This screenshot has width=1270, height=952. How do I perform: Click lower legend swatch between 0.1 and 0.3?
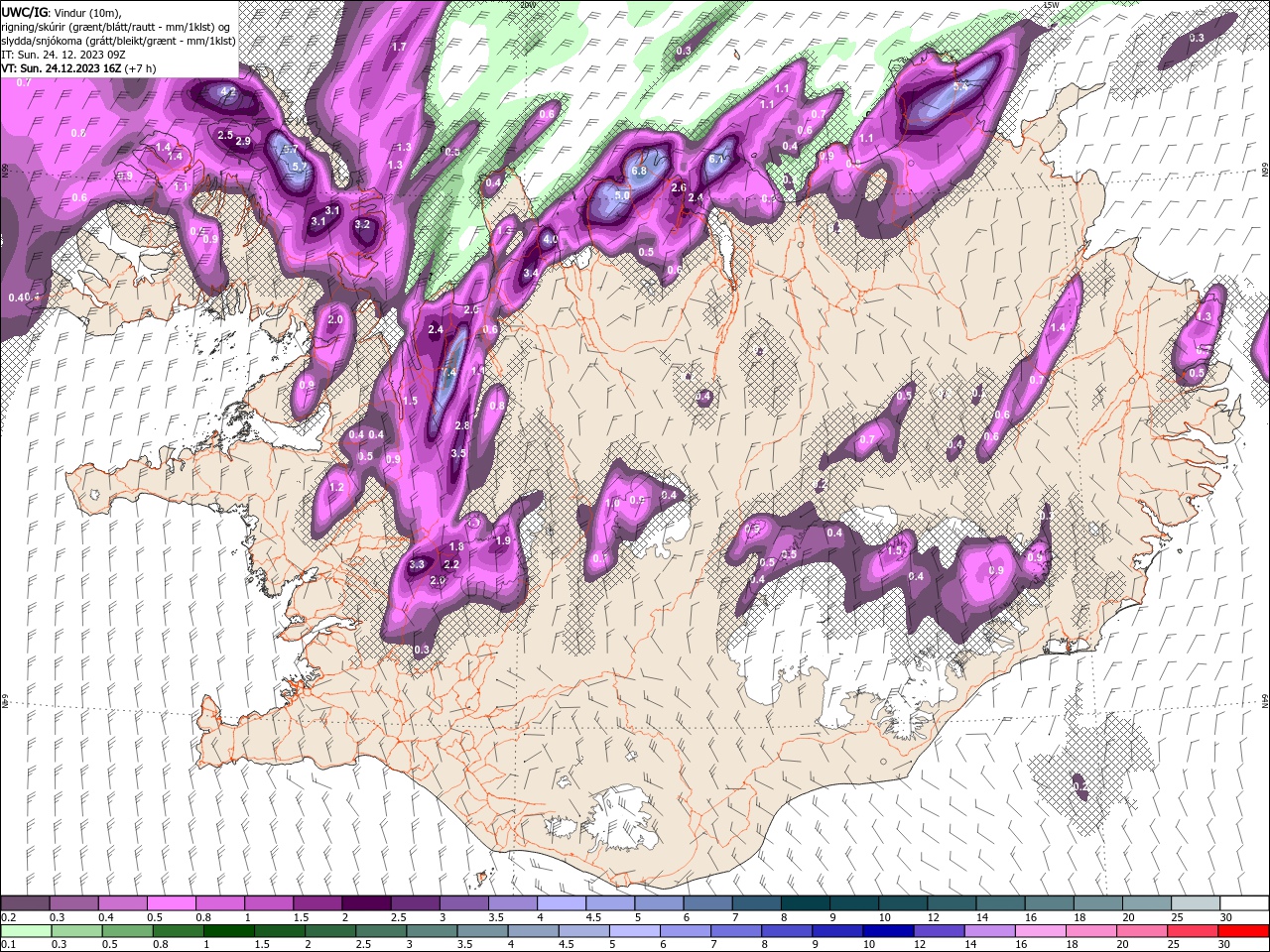pyautogui.click(x=26, y=931)
